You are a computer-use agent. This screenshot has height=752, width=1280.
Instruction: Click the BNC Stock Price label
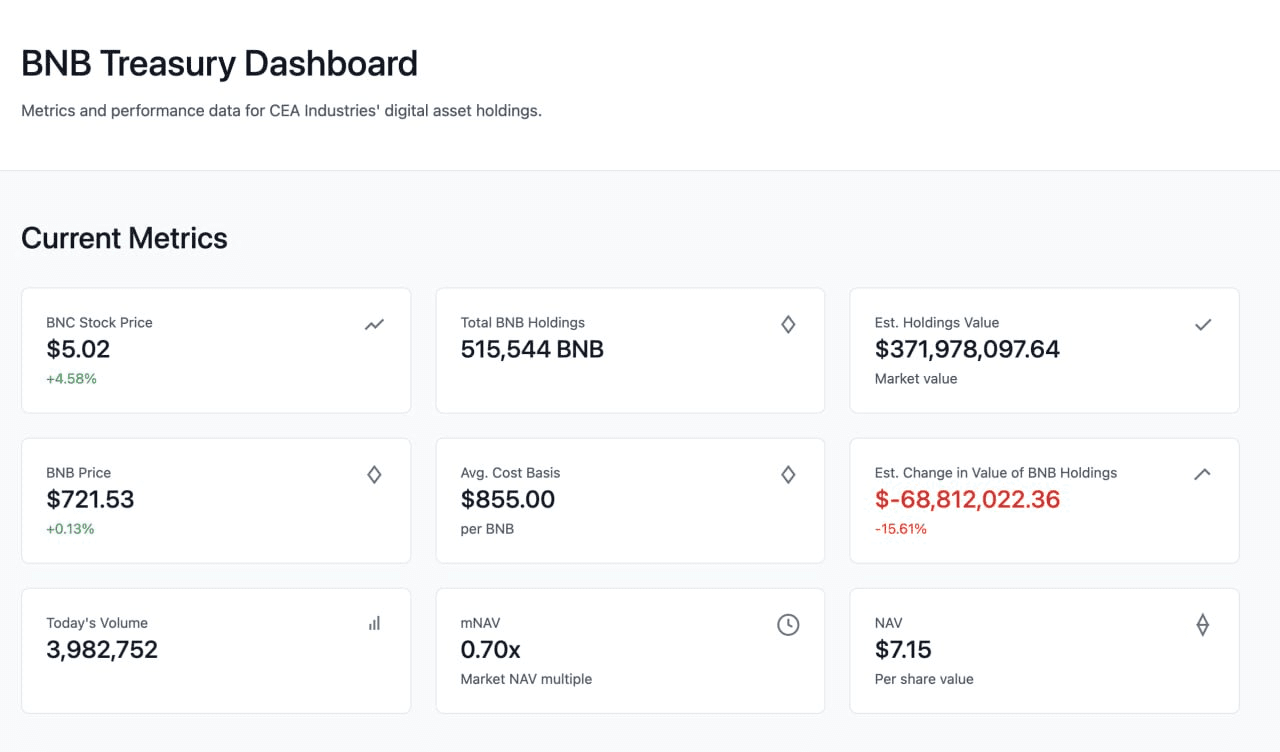(x=99, y=323)
